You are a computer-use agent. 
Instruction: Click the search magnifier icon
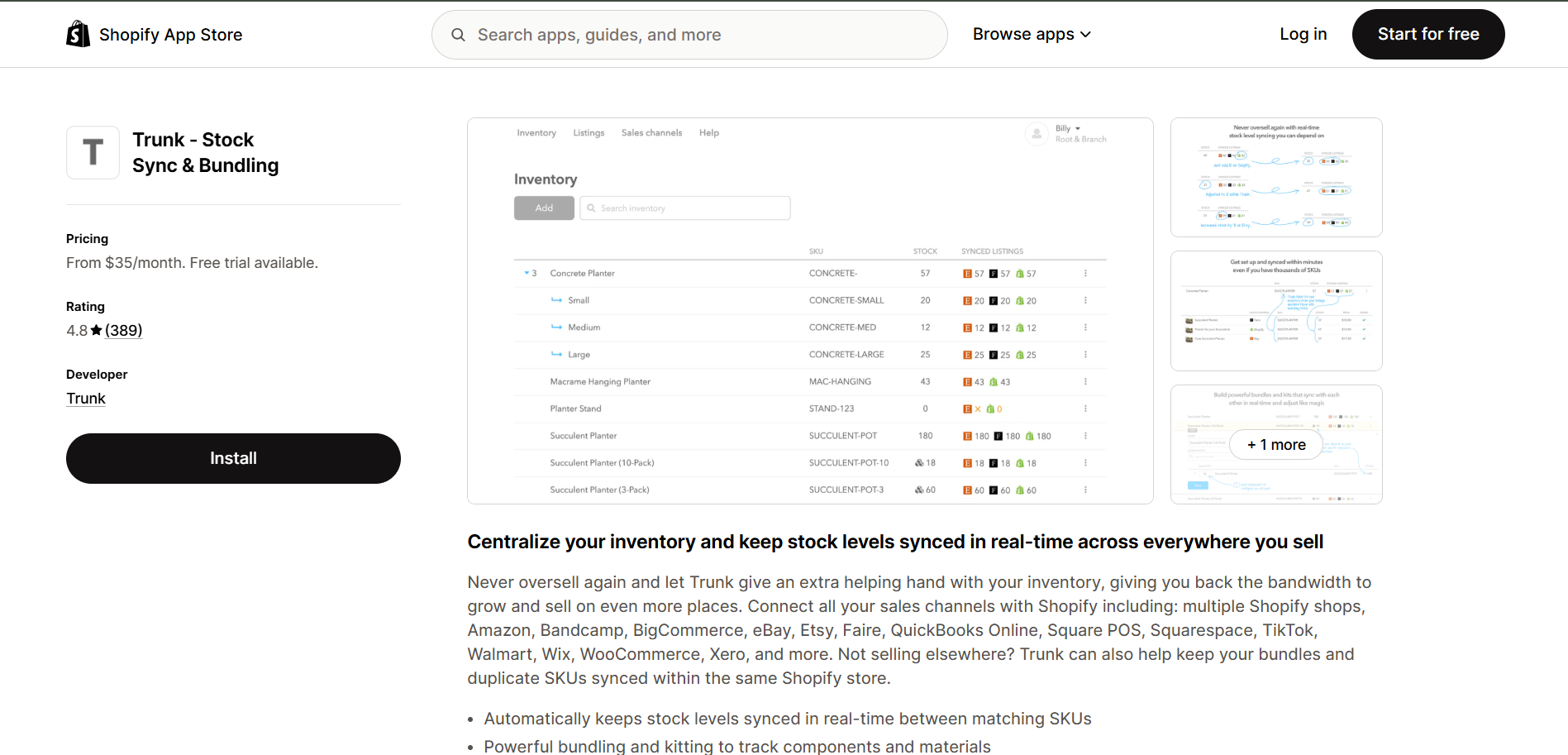458,35
